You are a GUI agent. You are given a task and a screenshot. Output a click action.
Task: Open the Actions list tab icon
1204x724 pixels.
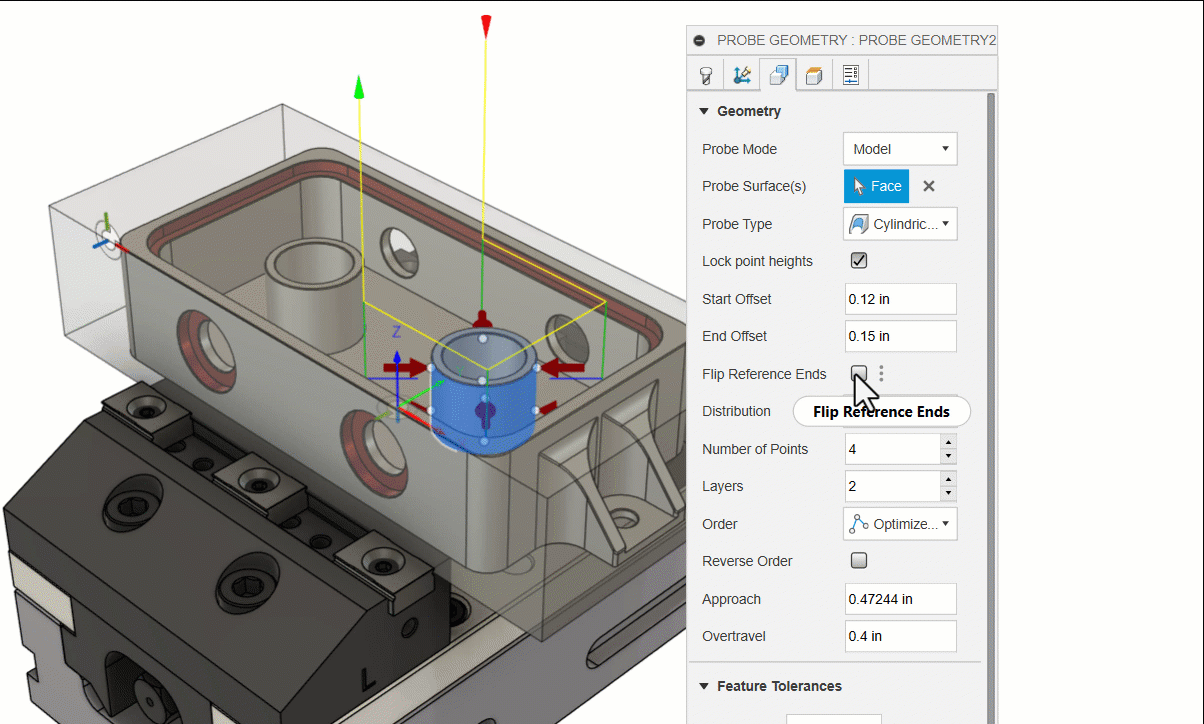851,75
